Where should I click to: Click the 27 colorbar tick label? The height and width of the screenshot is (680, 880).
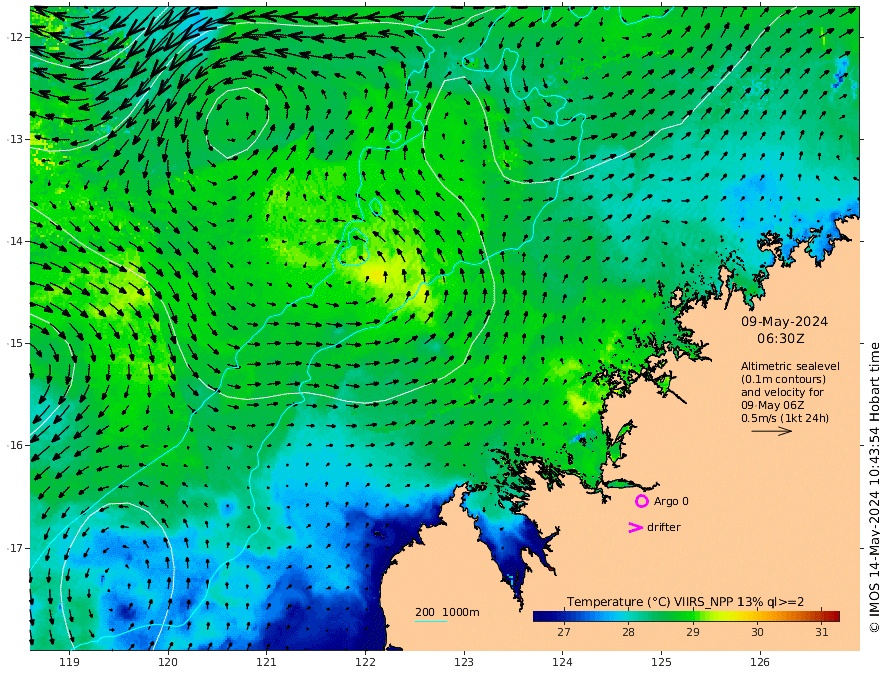[563, 632]
